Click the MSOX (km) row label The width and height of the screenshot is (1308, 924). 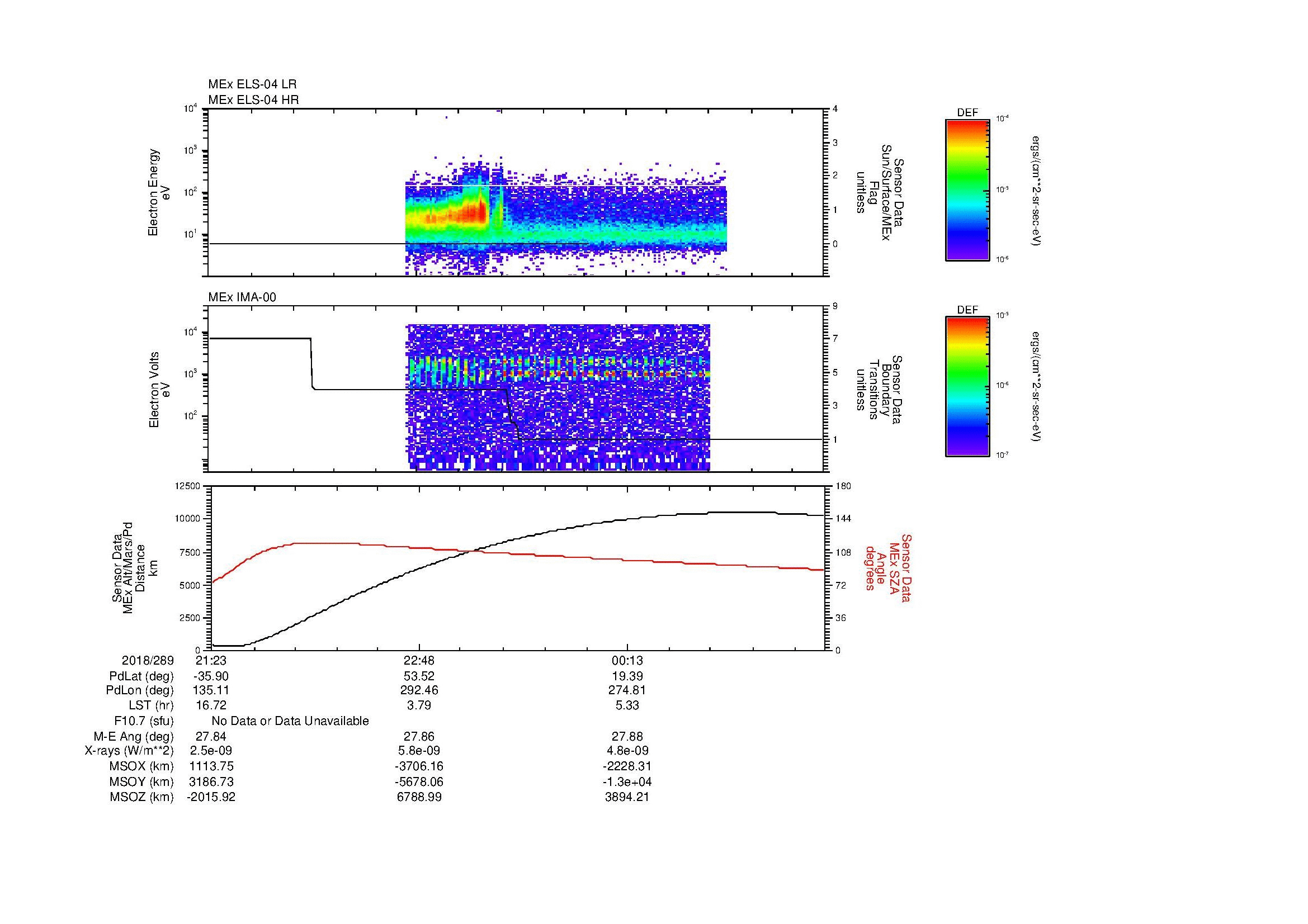tap(141, 766)
